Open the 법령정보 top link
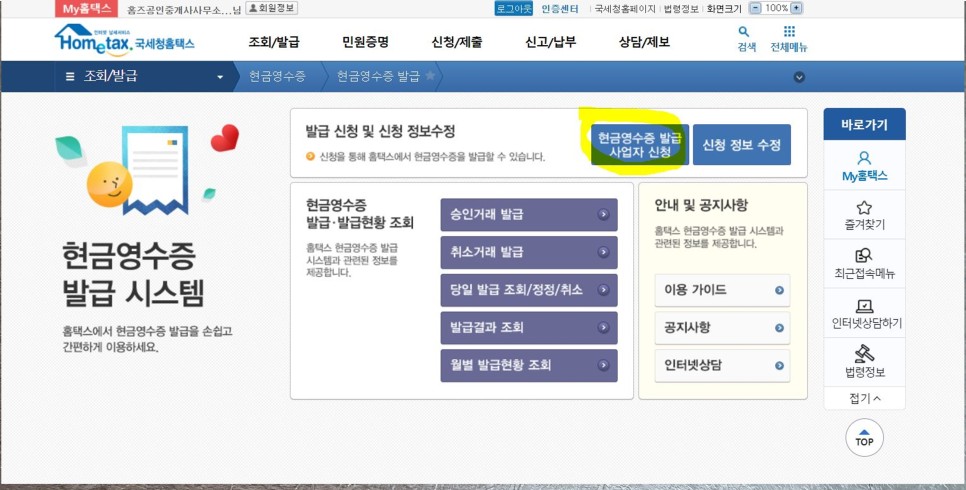 pos(681,9)
